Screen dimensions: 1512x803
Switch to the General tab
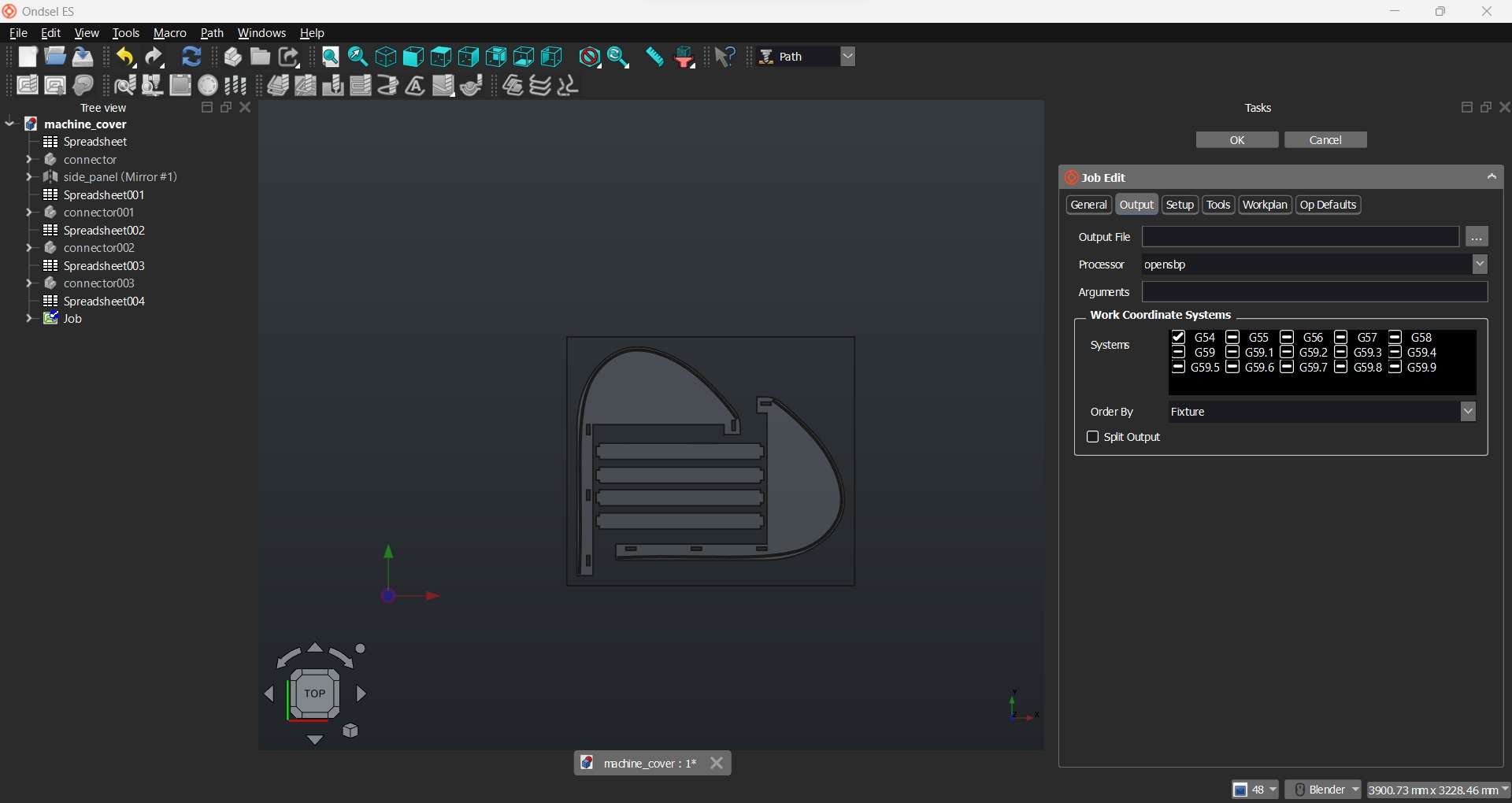pyautogui.click(x=1089, y=205)
